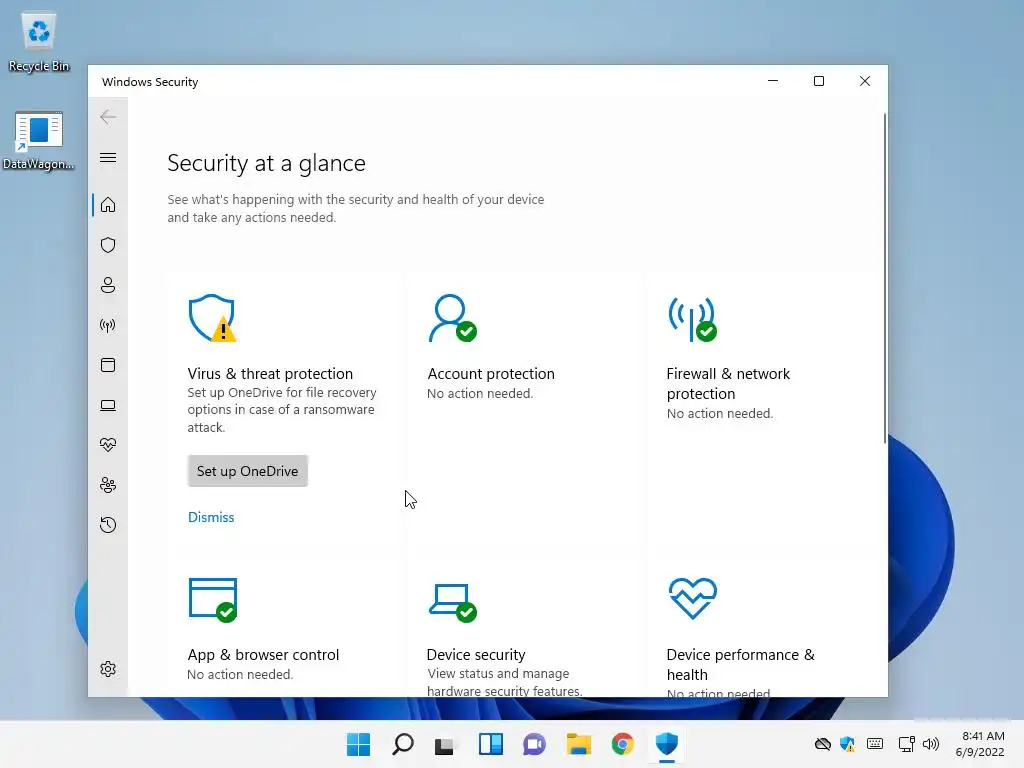
Task: Open Device security laptop sidebar icon
Action: pos(108,406)
